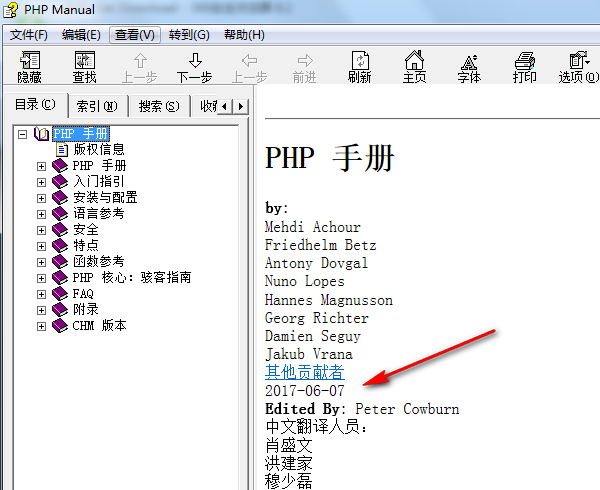Select 版权信息 in the contents tree
The height and width of the screenshot is (490, 600).
pyautogui.click(x=99, y=150)
